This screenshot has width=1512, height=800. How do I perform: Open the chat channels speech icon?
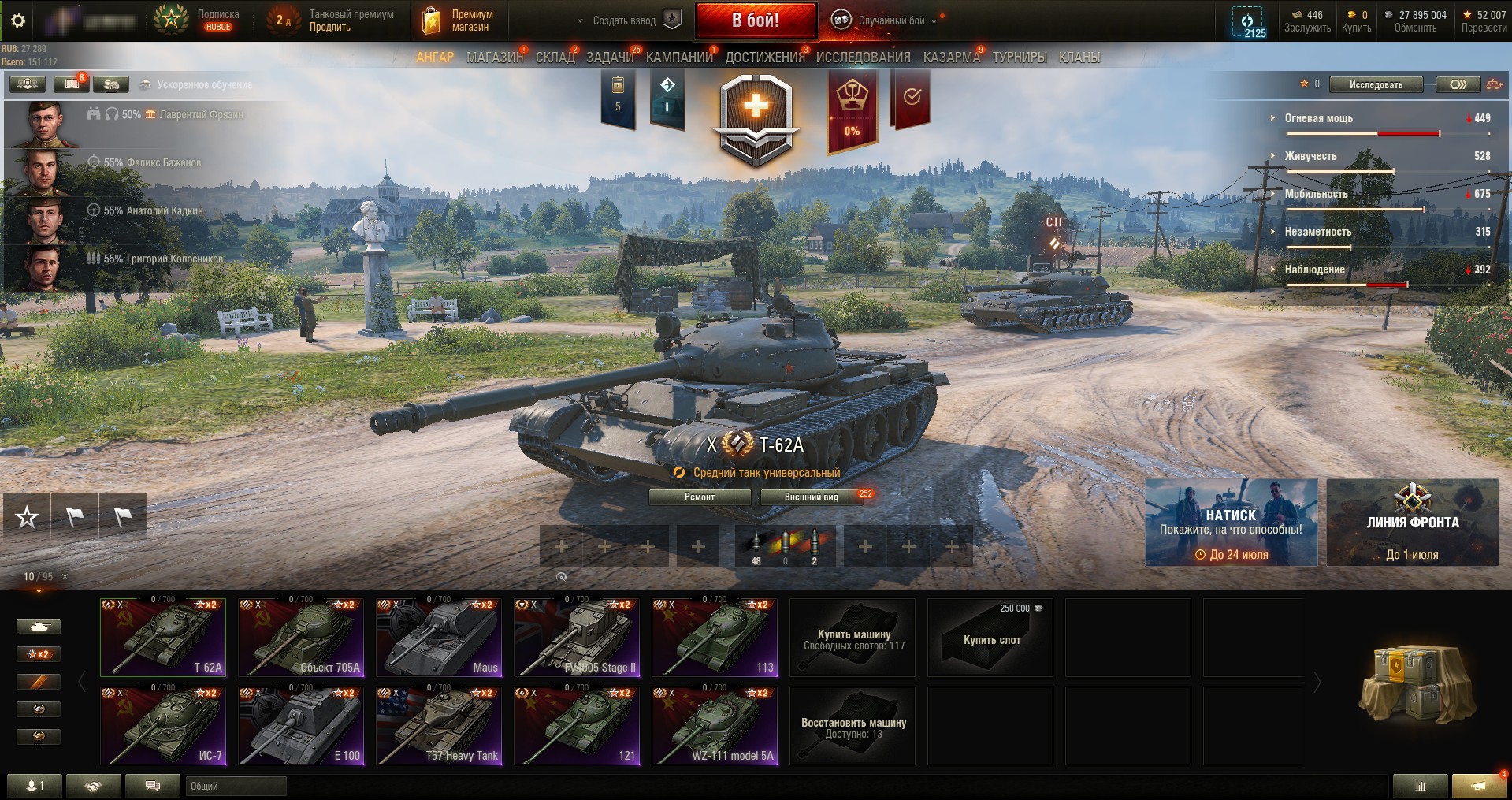click(x=153, y=786)
